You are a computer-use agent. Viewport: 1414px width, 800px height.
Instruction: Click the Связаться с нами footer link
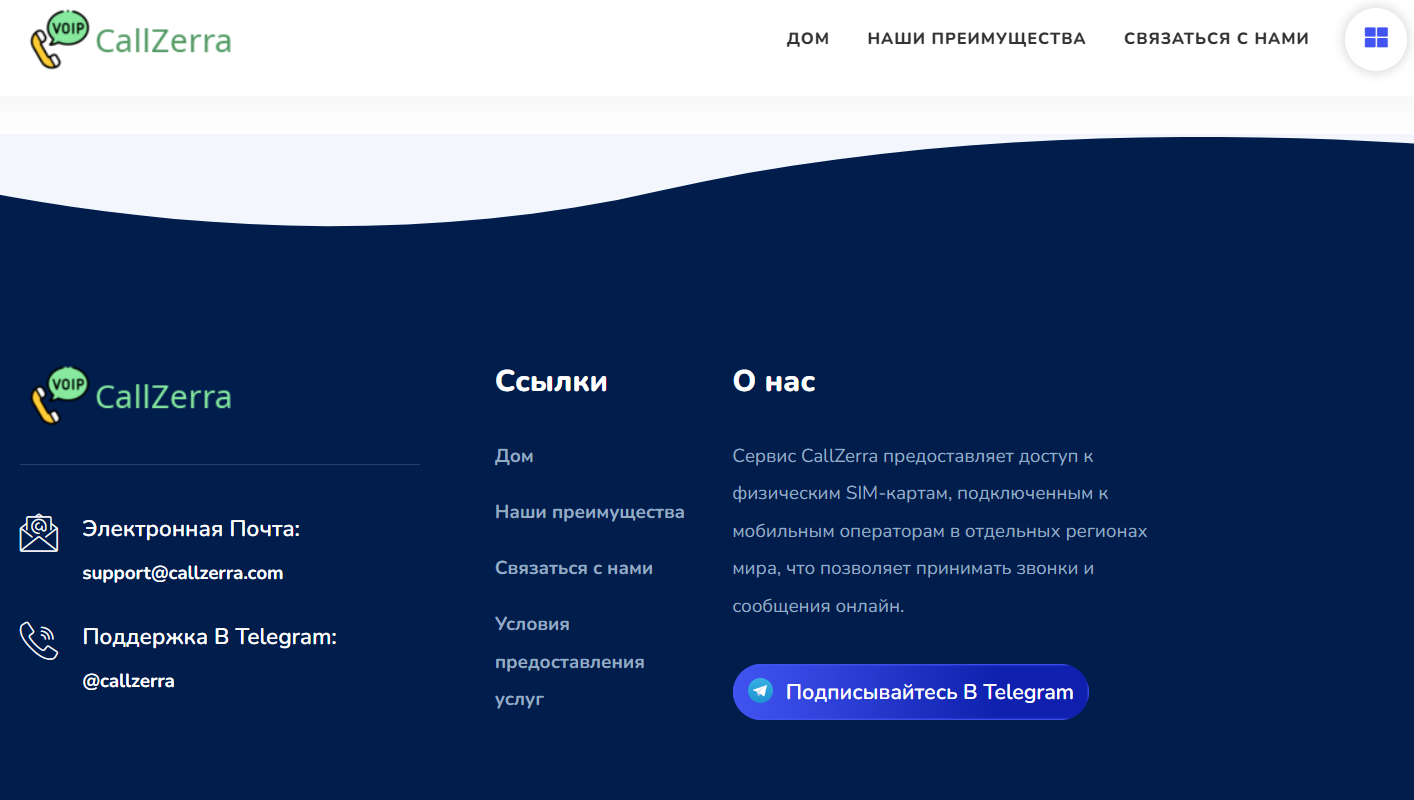click(x=574, y=568)
